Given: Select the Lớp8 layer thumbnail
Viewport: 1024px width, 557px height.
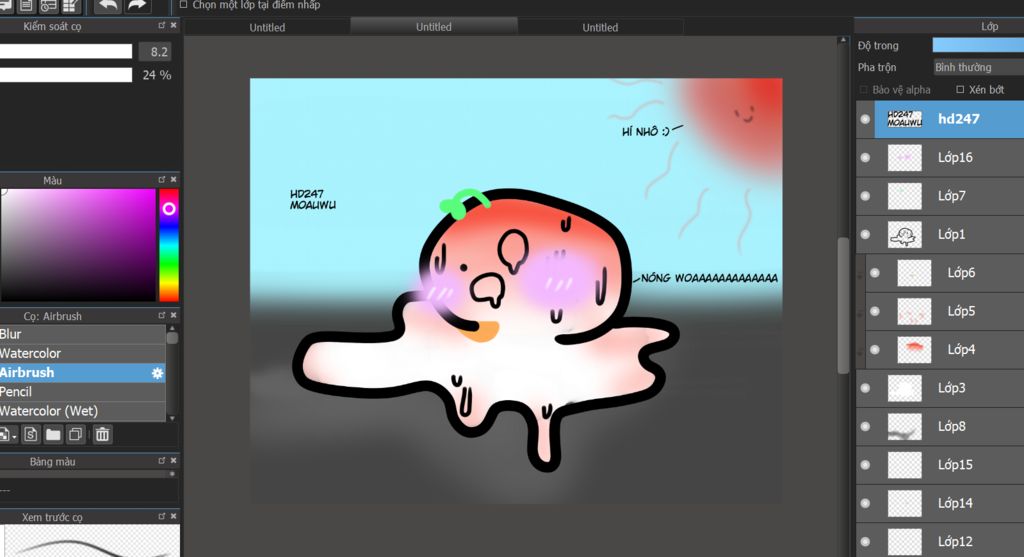Looking at the screenshot, I should pos(904,426).
